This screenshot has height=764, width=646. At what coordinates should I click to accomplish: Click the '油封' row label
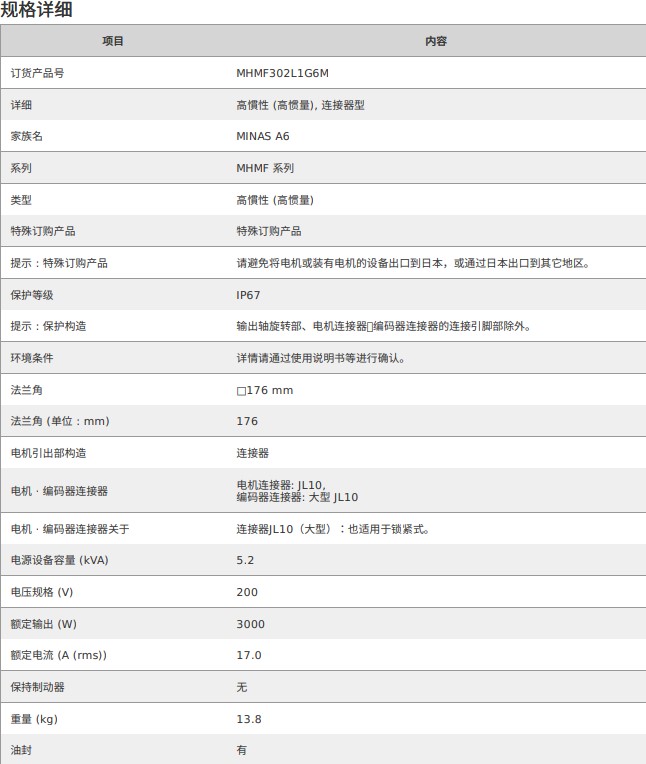pyautogui.click(x=21, y=750)
